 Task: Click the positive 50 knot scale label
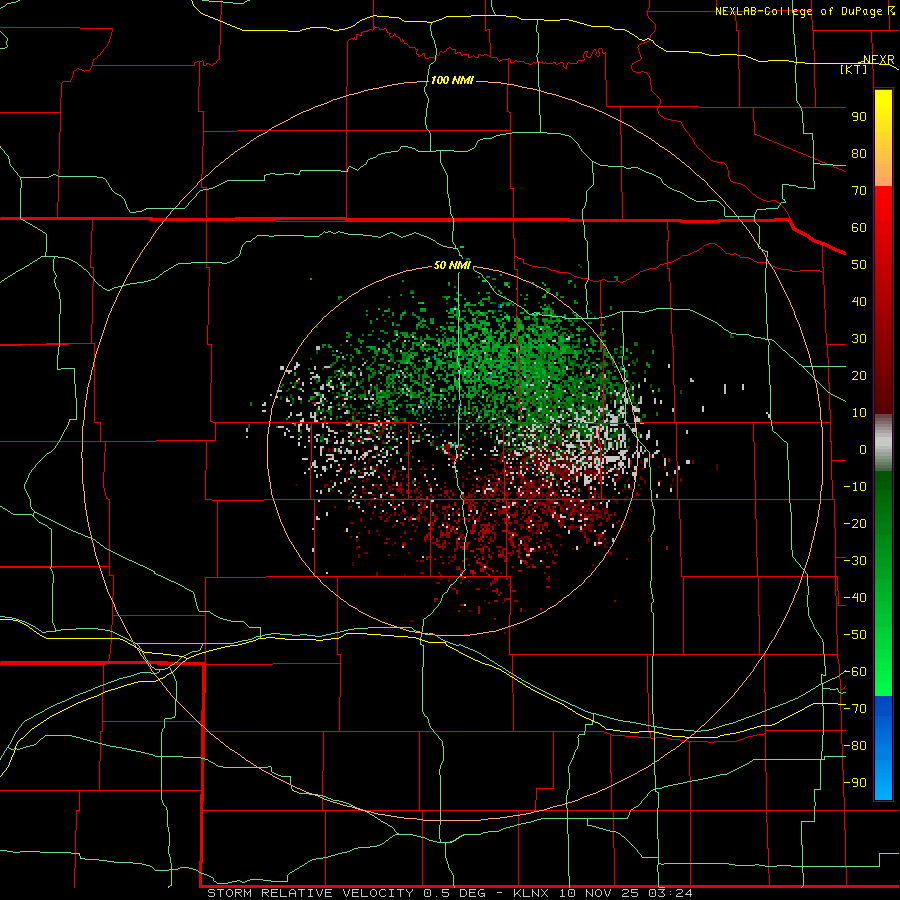(x=859, y=265)
